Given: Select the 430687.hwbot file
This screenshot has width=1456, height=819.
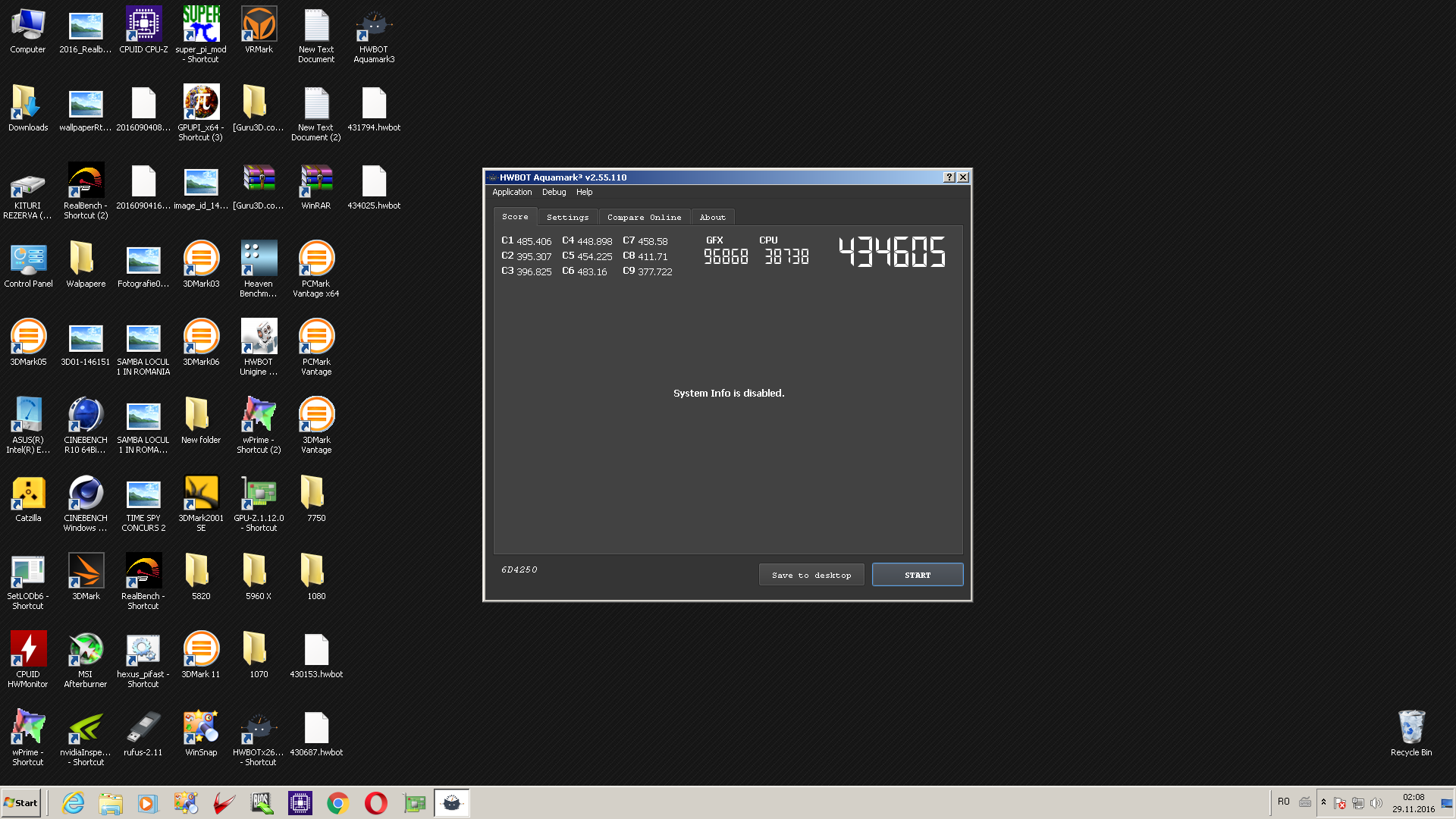Looking at the screenshot, I should [x=316, y=733].
